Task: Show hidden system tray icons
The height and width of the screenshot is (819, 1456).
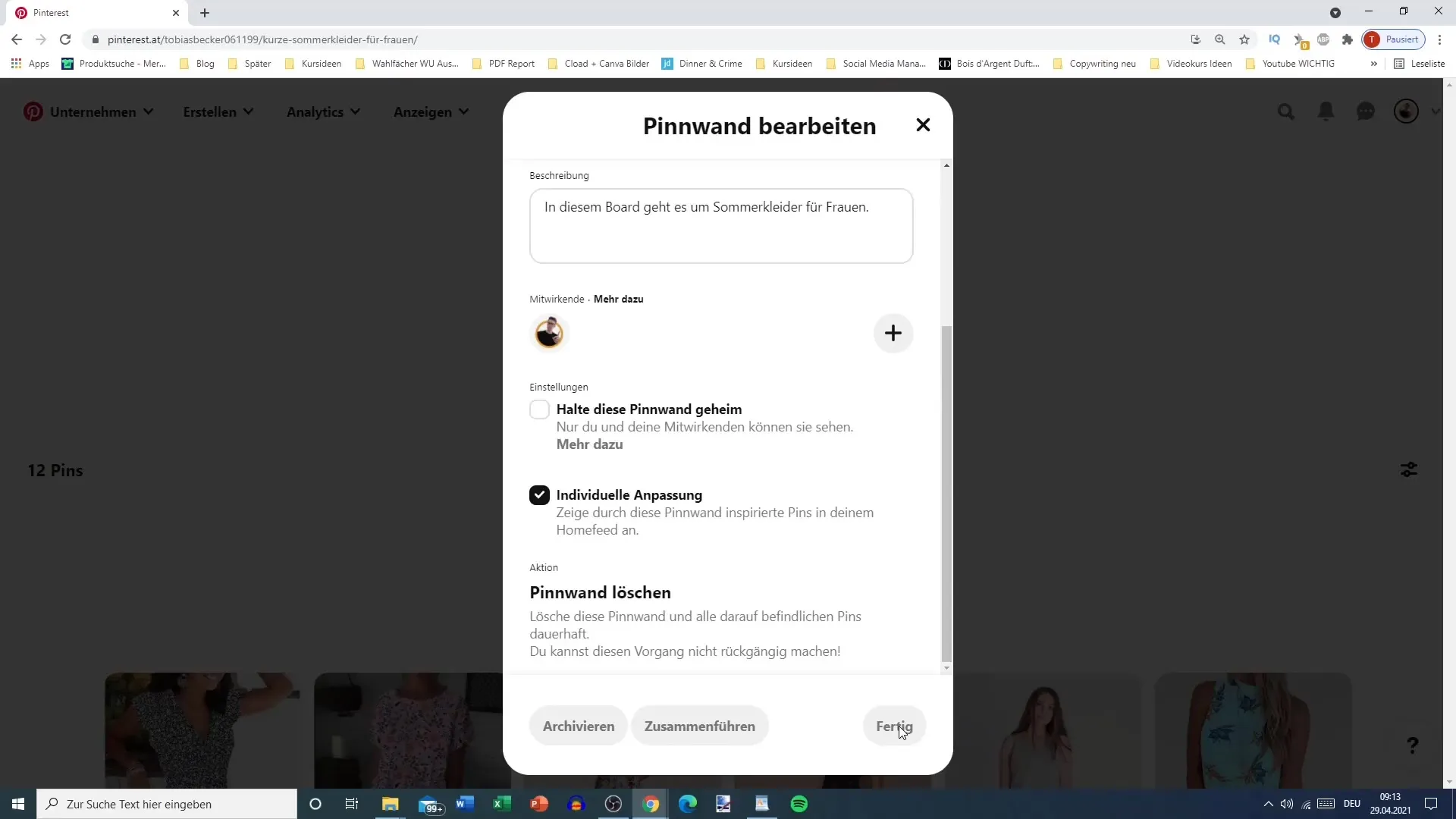Action: coord(1268,804)
